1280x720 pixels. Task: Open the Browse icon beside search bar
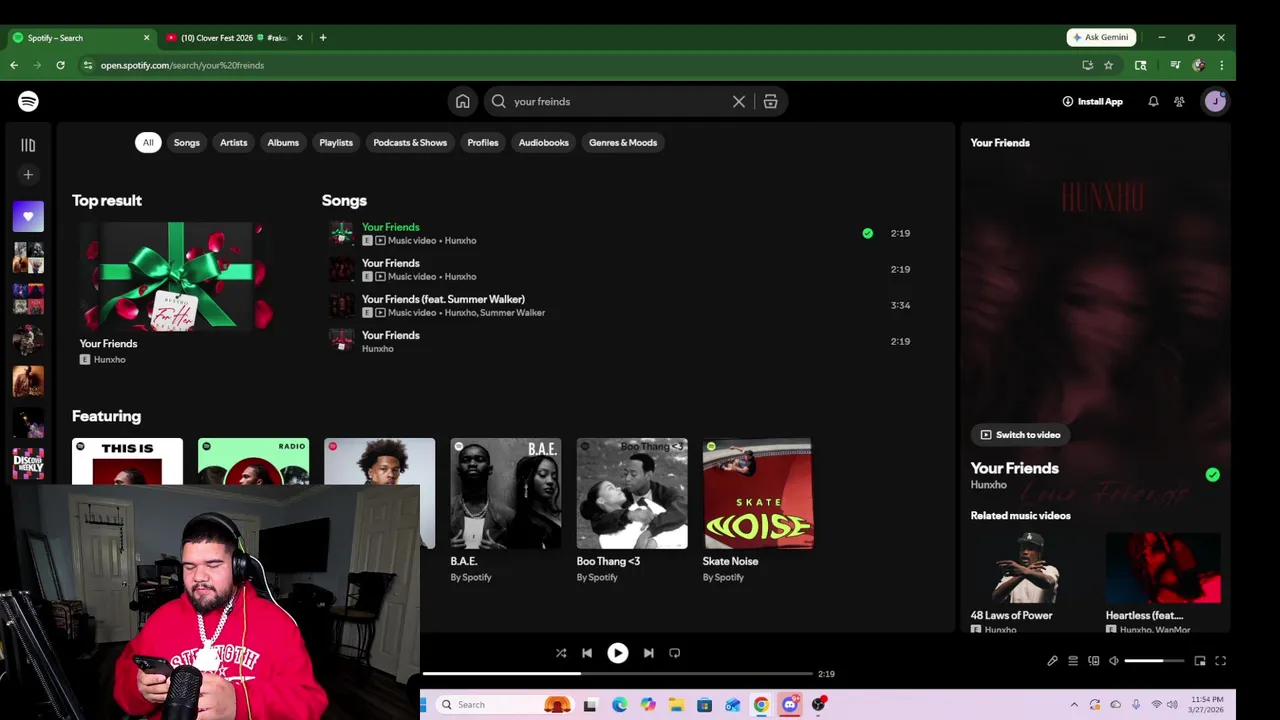[x=770, y=101]
